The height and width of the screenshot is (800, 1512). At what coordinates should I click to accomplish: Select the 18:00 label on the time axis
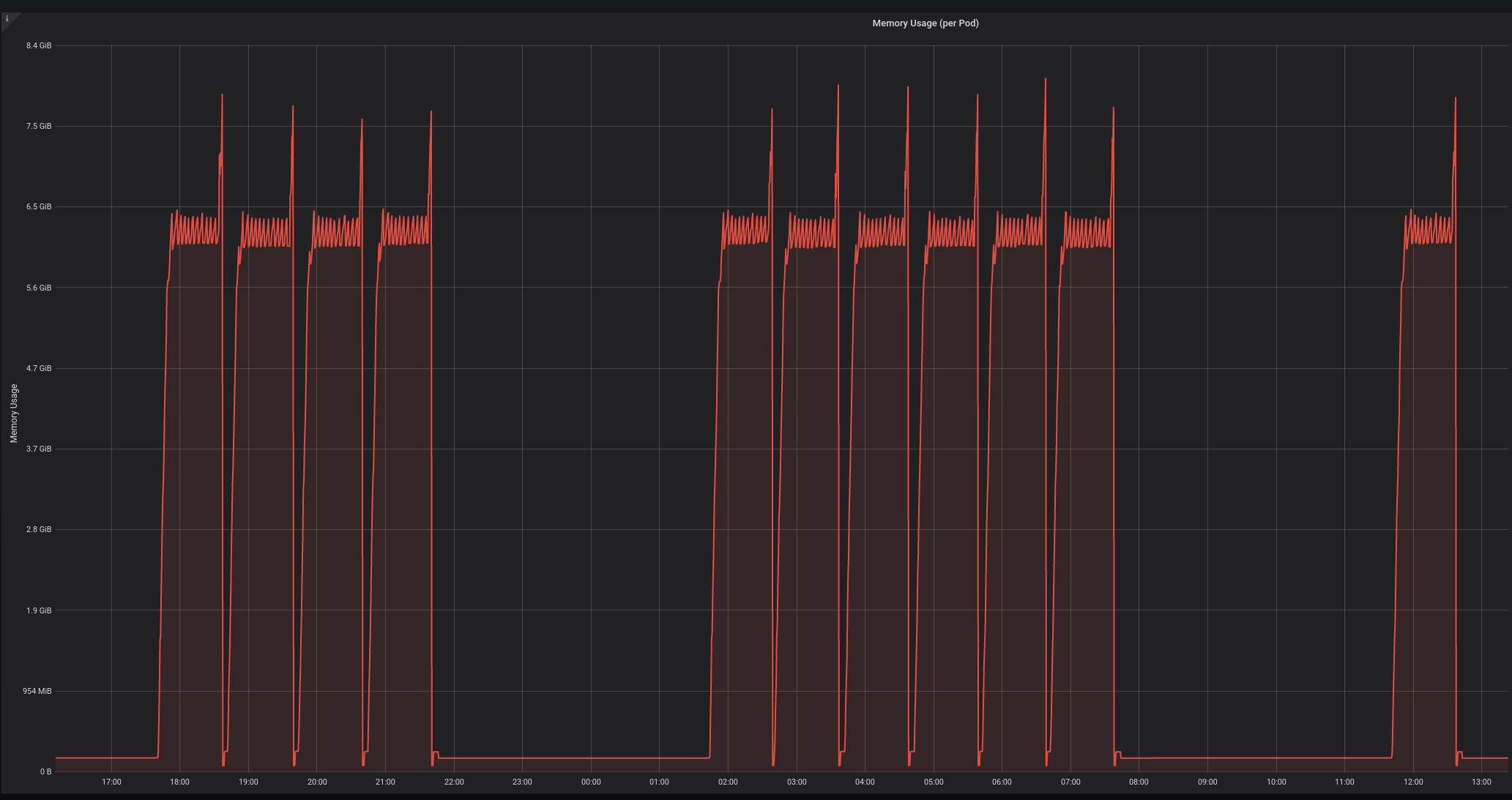[179, 782]
